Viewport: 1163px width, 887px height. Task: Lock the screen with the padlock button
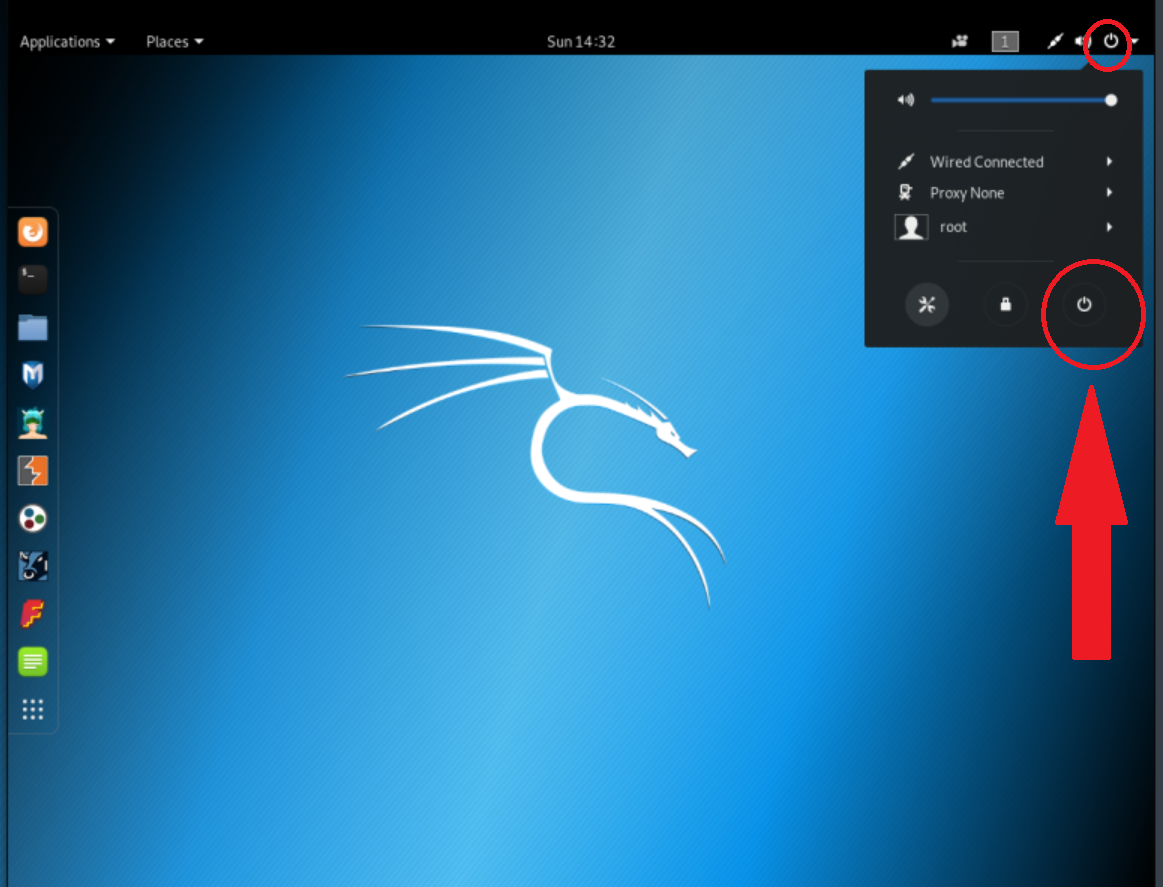pyautogui.click(x=1005, y=305)
